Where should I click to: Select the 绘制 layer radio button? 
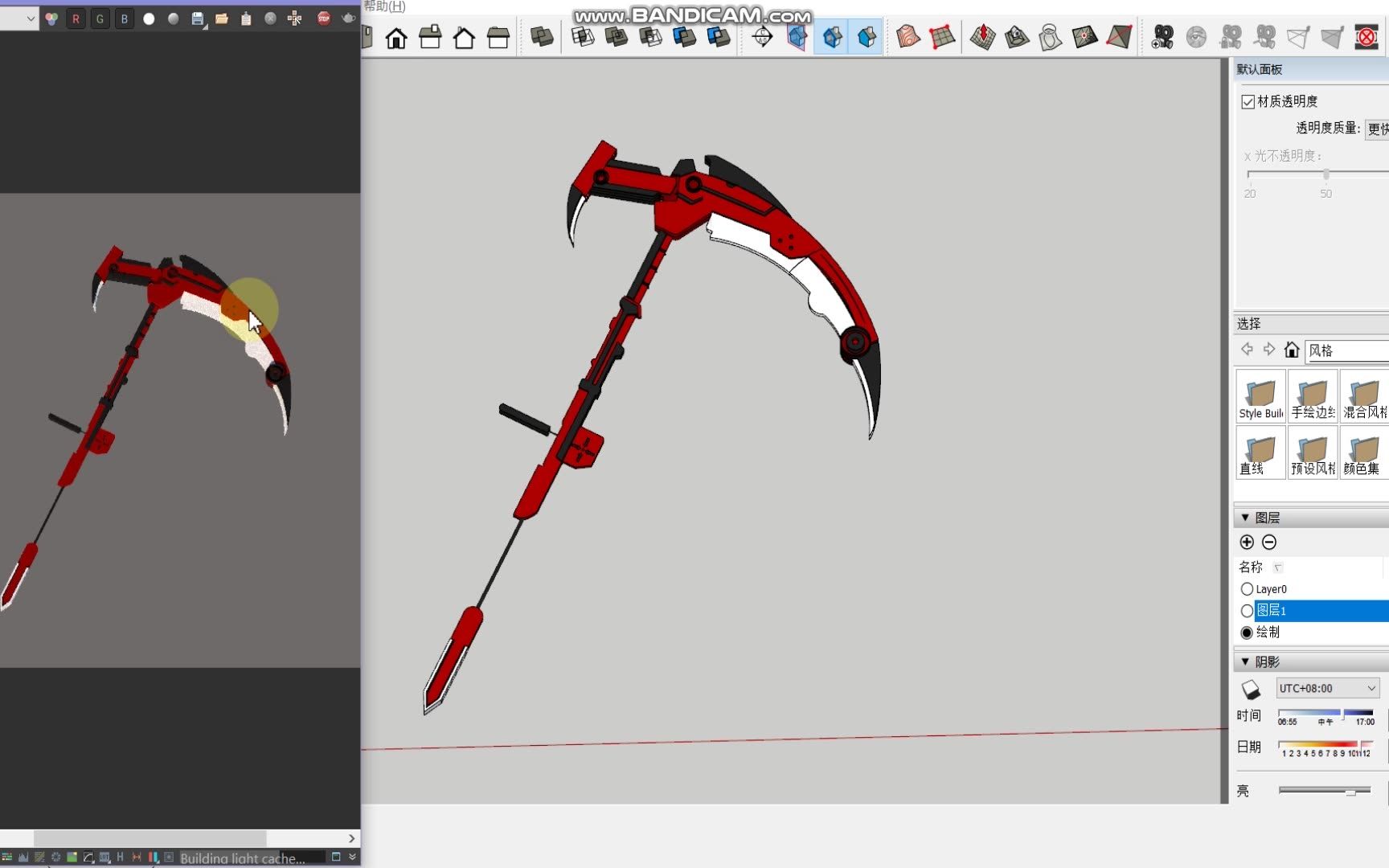(x=1247, y=633)
